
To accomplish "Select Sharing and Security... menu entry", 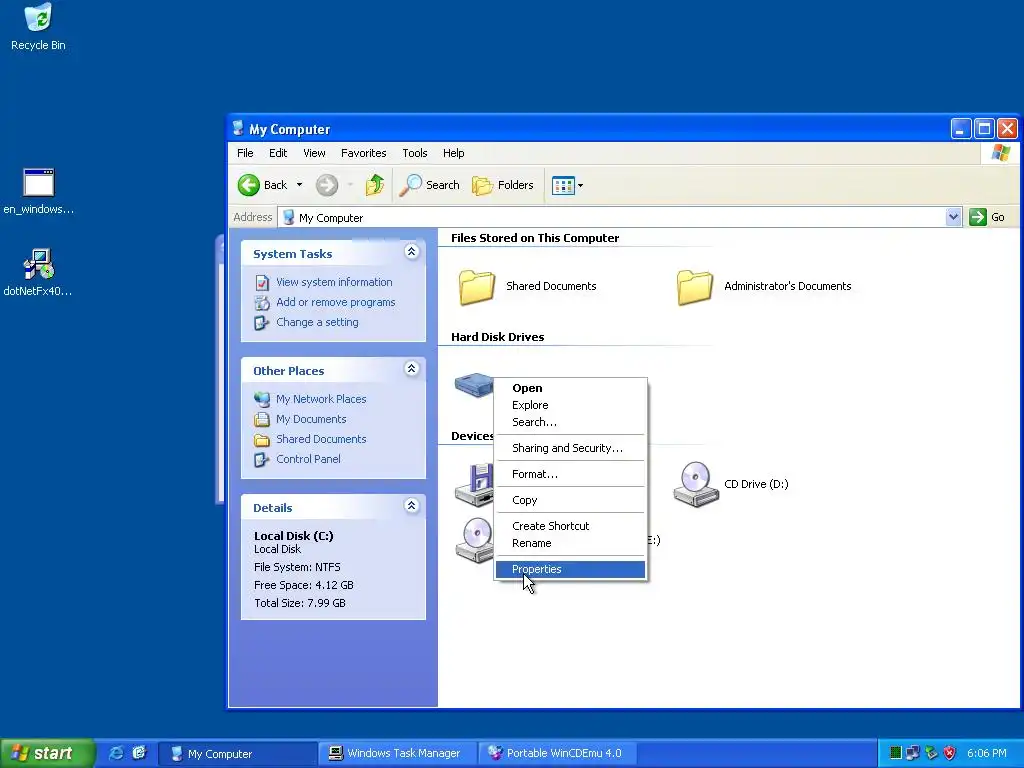I will point(570,448).
